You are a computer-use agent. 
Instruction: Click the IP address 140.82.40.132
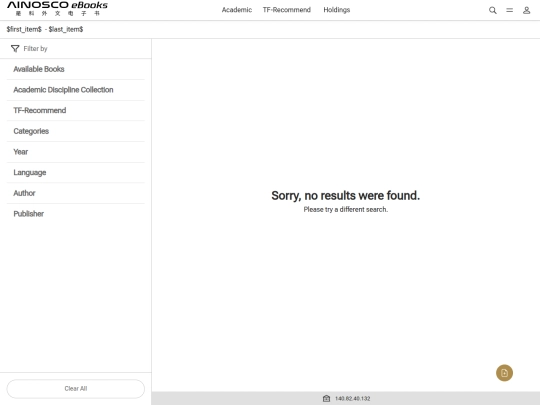coord(353,398)
